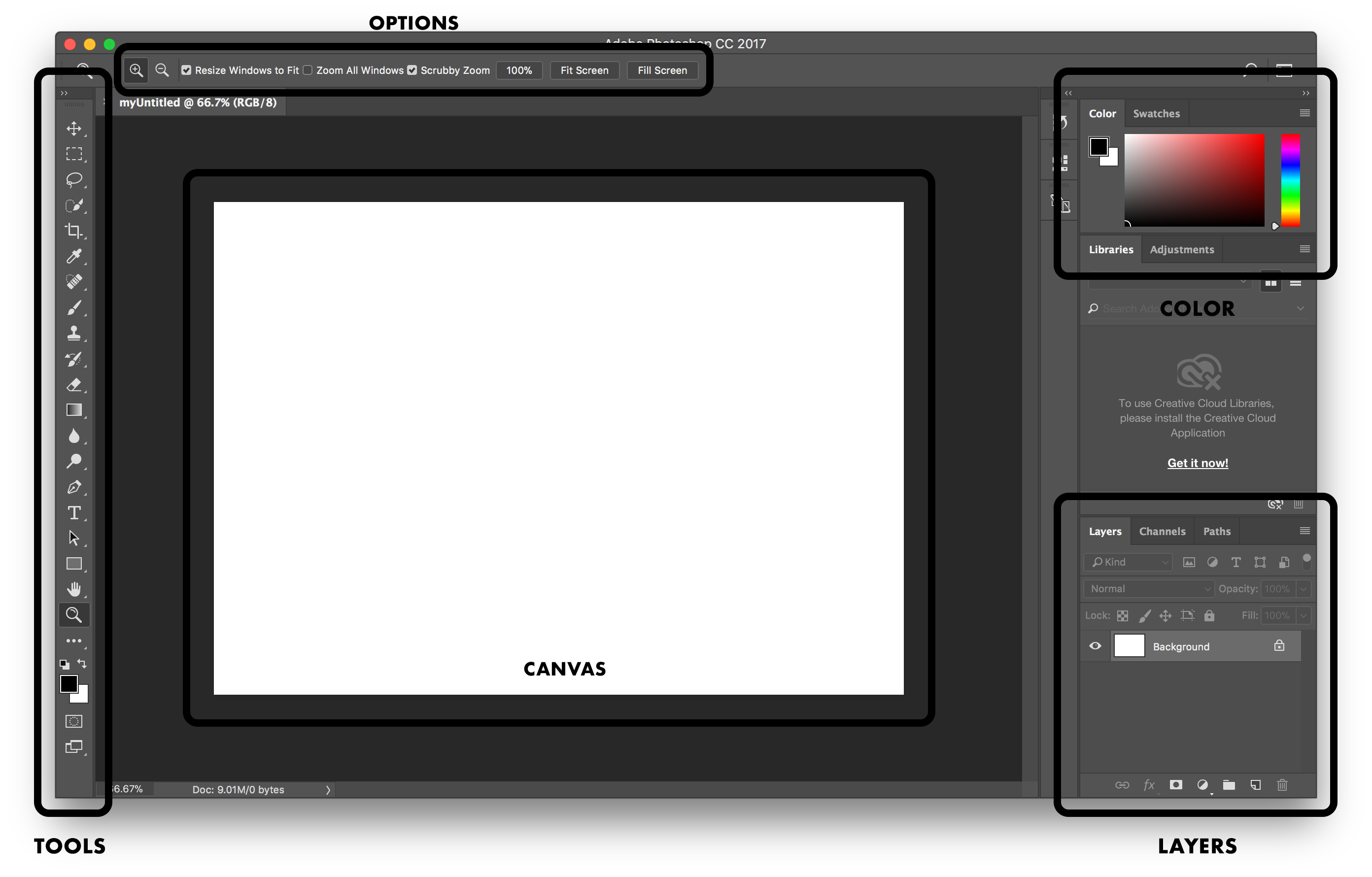Click the zoom out magnifier icon
Screen dimensions: 1372x877
tap(162, 70)
